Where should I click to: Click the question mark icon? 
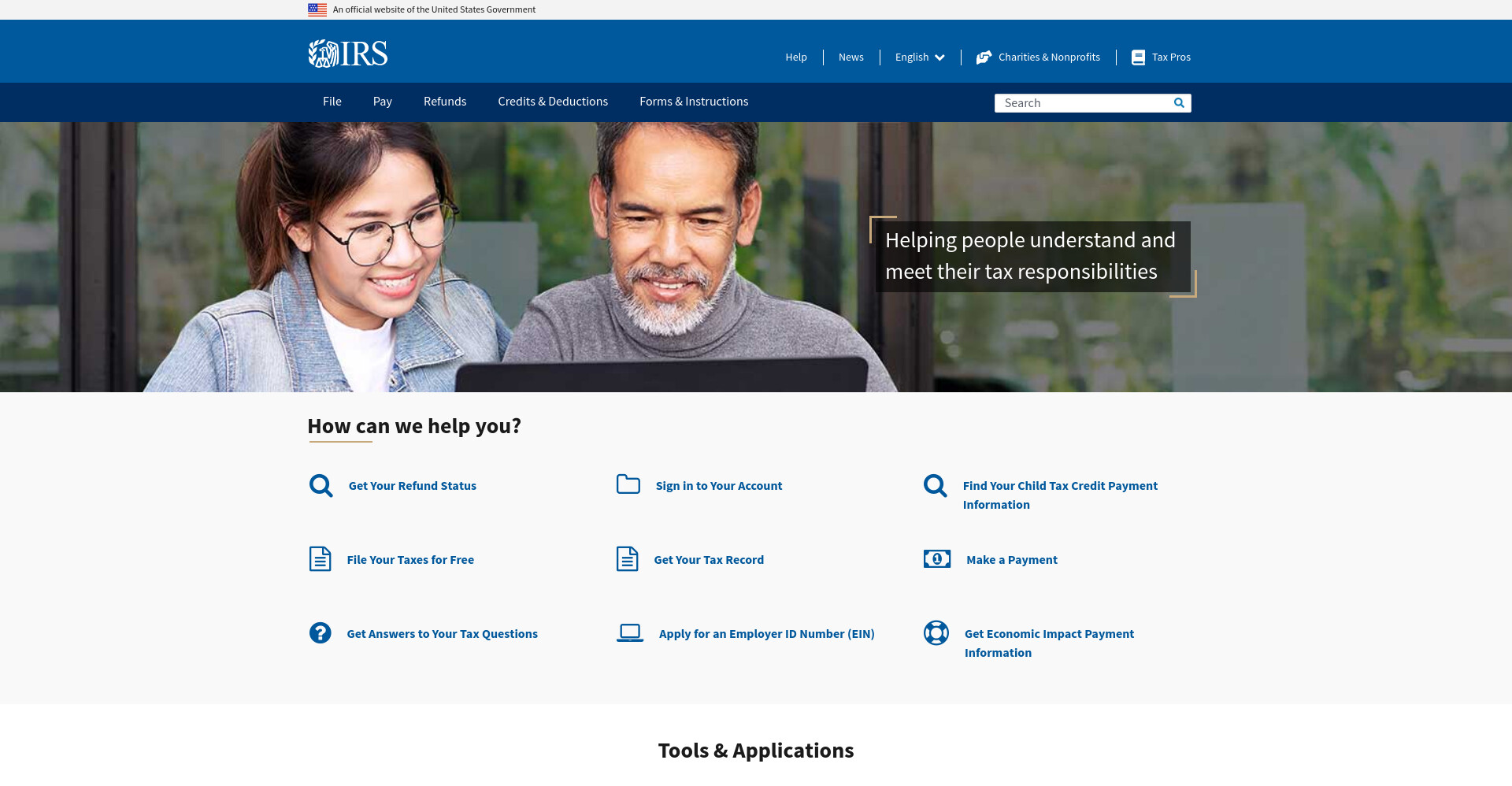pyautogui.click(x=320, y=632)
